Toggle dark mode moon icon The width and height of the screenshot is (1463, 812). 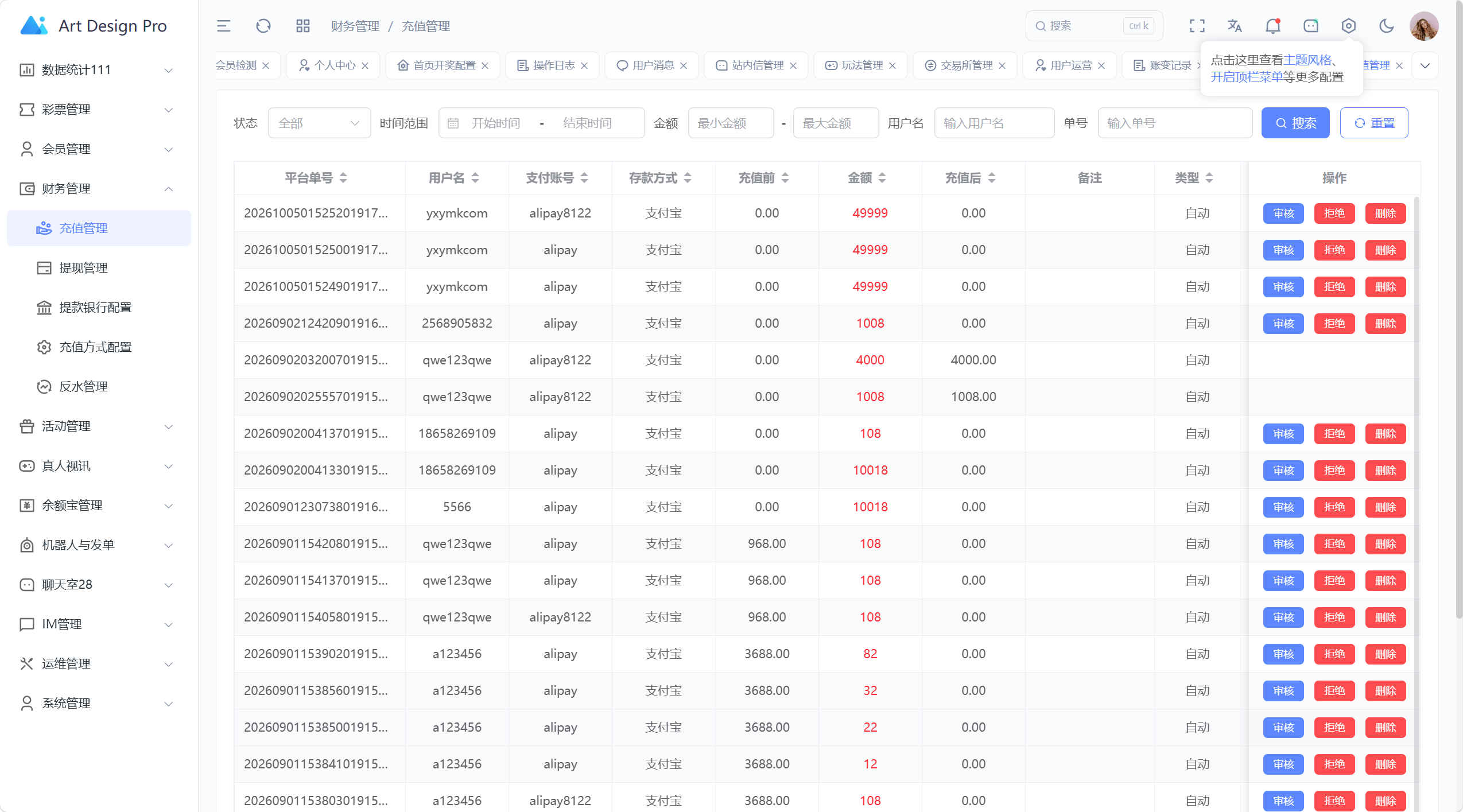(x=1386, y=26)
